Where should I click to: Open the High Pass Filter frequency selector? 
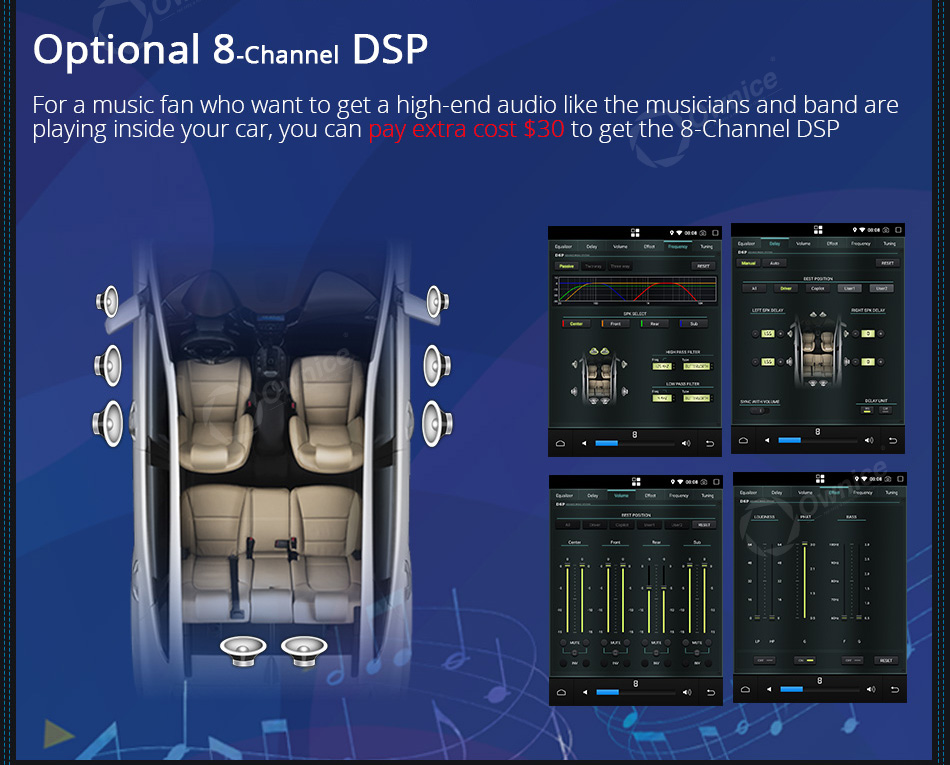[662, 366]
